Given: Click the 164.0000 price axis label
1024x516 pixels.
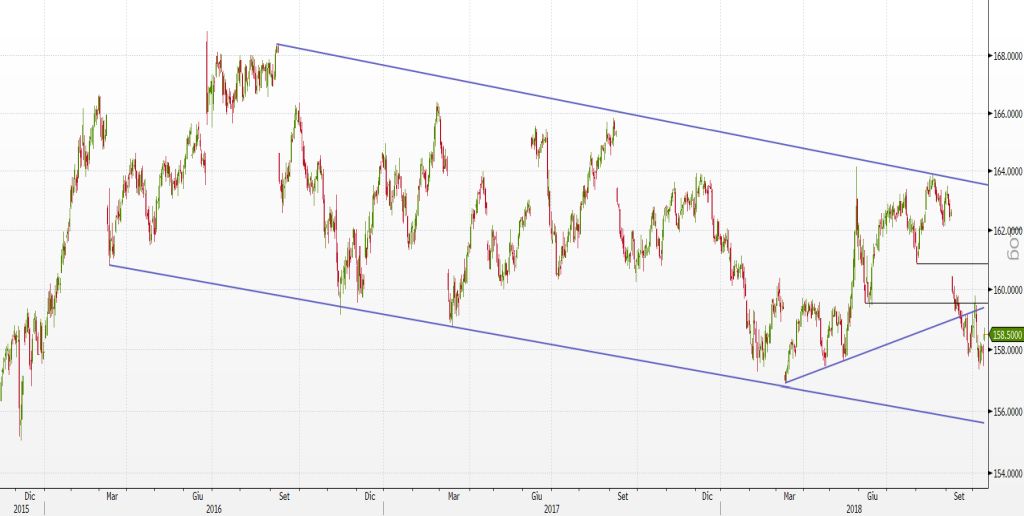Looking at the screenshot, I should tap(1005, 172).
